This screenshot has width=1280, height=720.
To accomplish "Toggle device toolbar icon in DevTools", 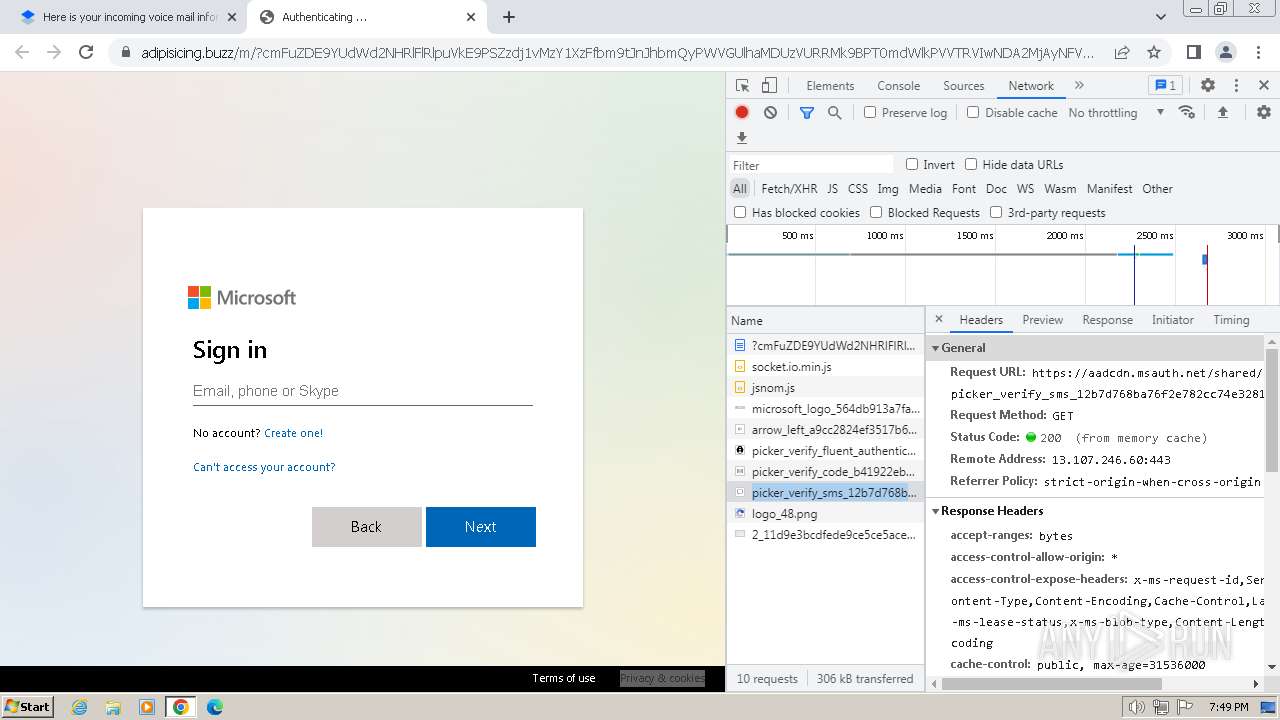I will coord(768,86).
